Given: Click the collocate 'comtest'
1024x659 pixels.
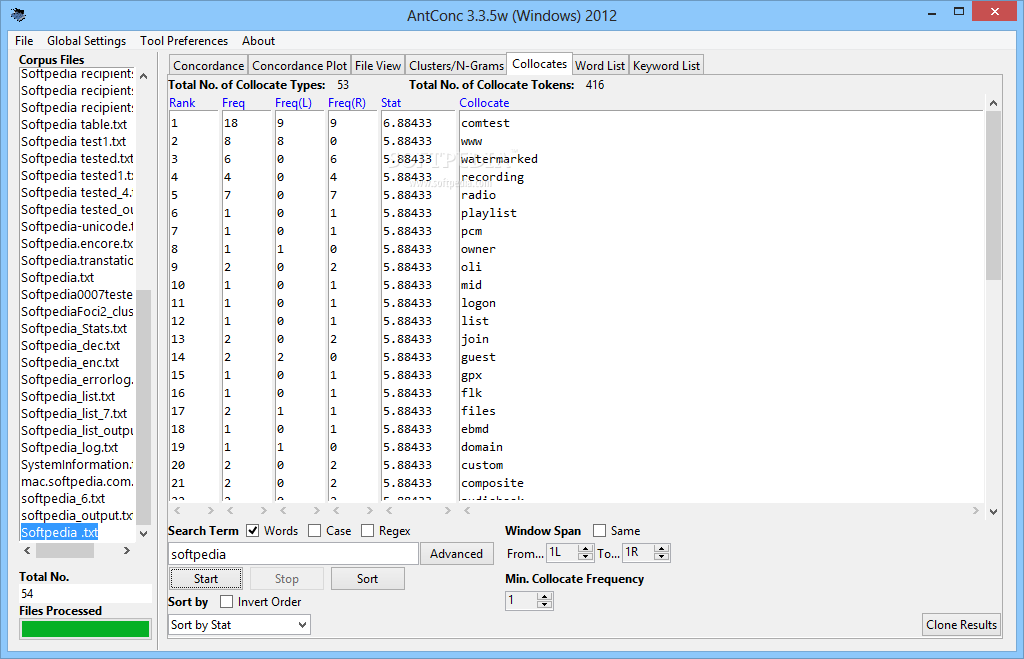Looking at the screenshot, I should pyautogui.click(x=485, y=123).
